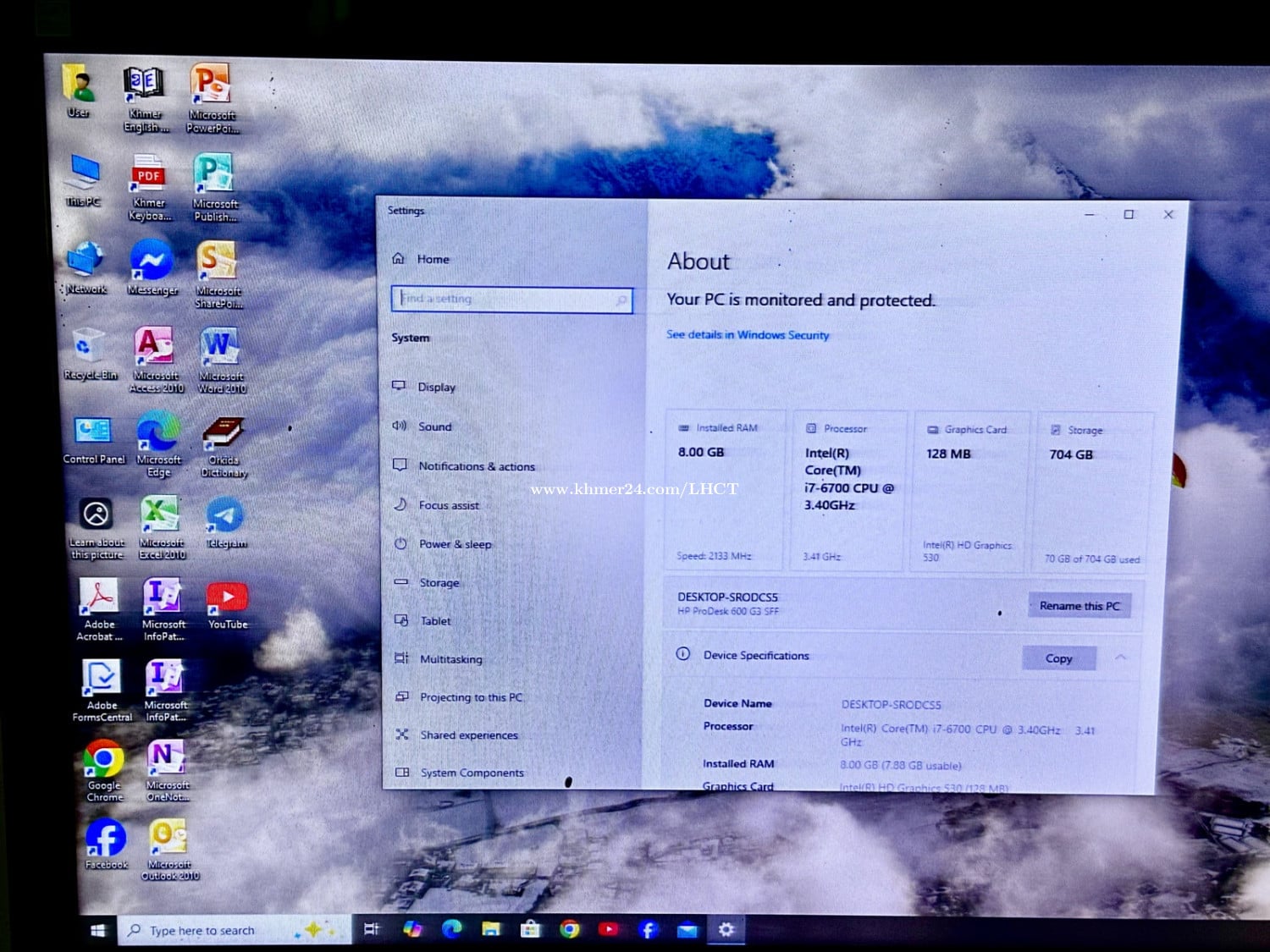Open See details in Windows Security link
The image size is (1270, 952).
point(748,335)
